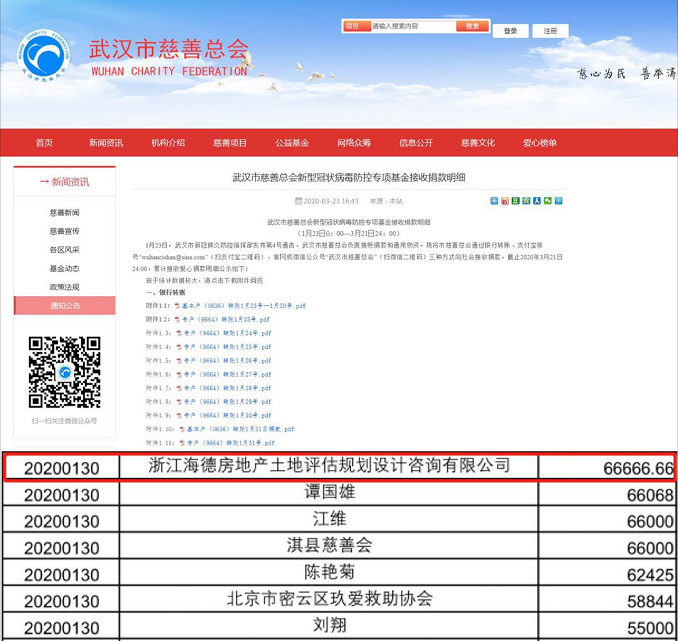Viewport: 678px width, 641px height.
Task: Select 通知公告 in the left sidebar
Action: tap(65, 306)
